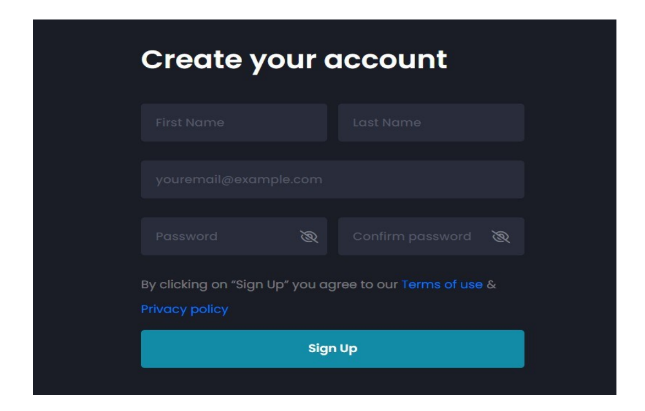View the blue Privacy policy hyperlink
The image size is (645, 411).
pyautogui.click(x=184, y=309)
